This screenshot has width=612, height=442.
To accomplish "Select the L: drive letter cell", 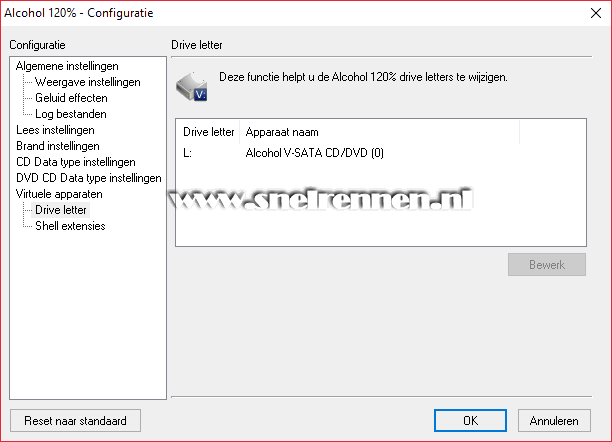I will [x=188, y=153].
